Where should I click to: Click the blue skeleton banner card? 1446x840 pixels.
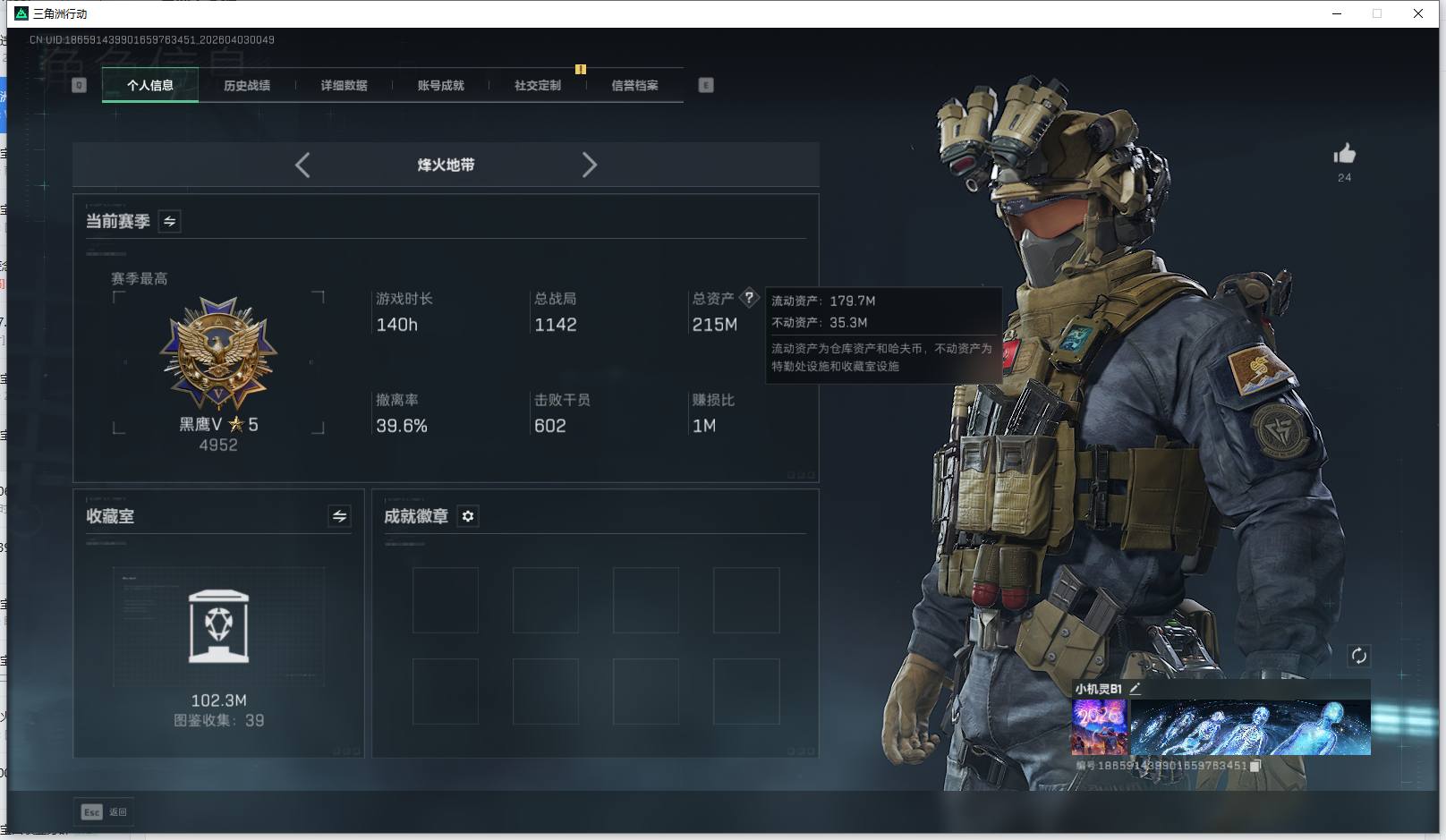click(1250, 727)
